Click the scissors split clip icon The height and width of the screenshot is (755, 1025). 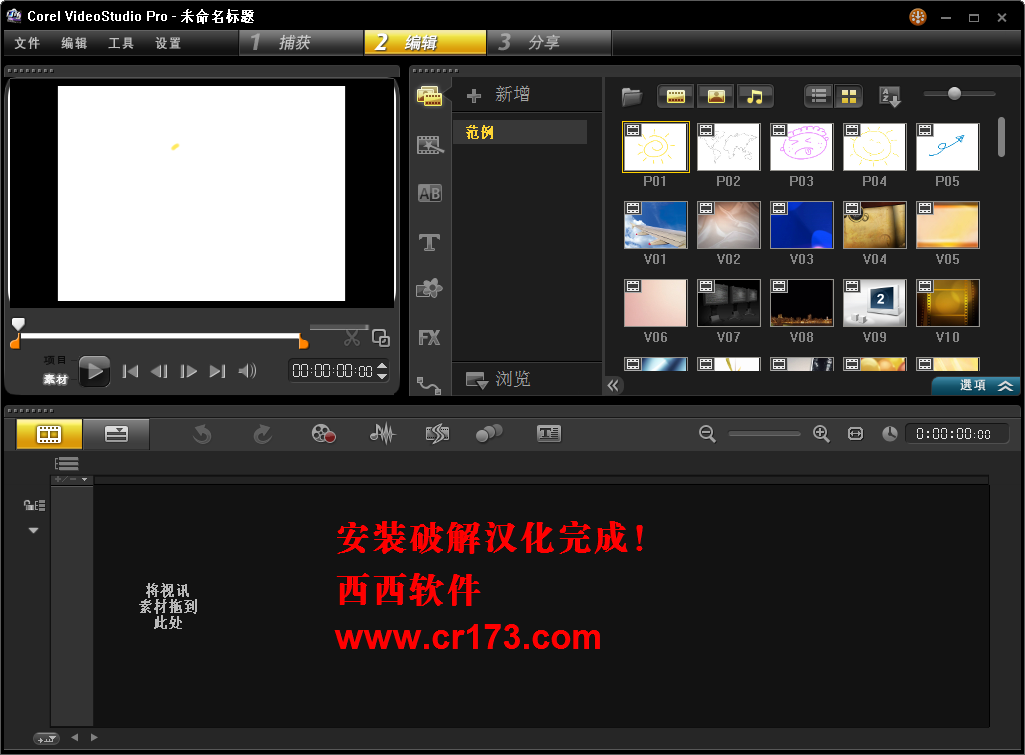pyautogui.click(x=351, y=338)
